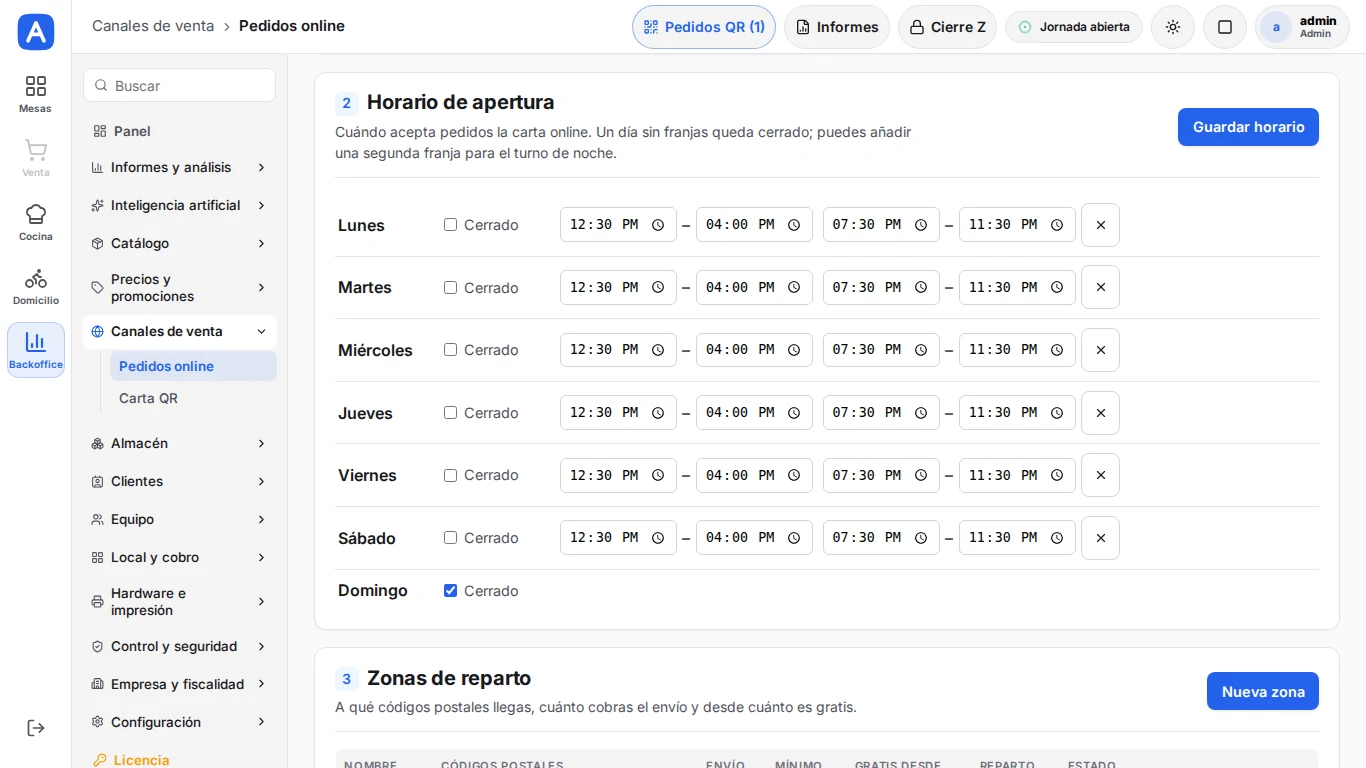Click the fullscreen square icon in header
Screen dimensions: 1366x768
(x=1225, y=27)
